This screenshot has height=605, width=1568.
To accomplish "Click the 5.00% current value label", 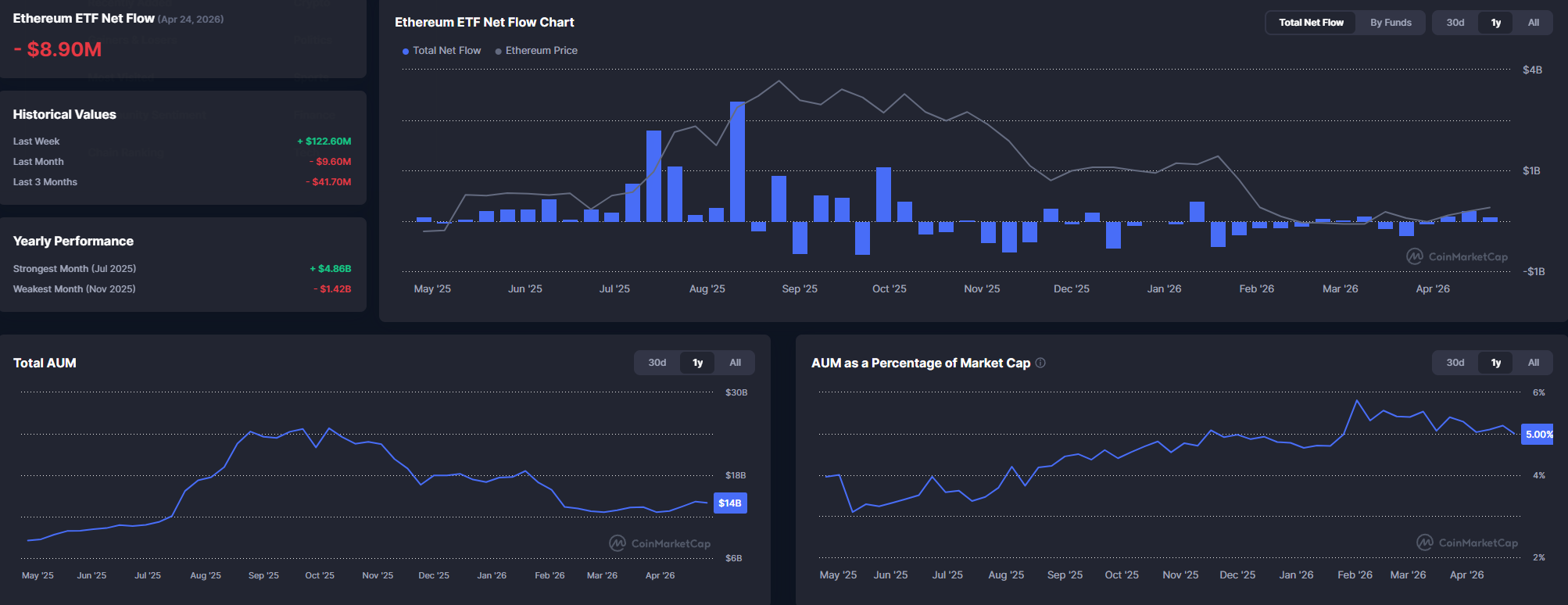I will (1538, 435).
